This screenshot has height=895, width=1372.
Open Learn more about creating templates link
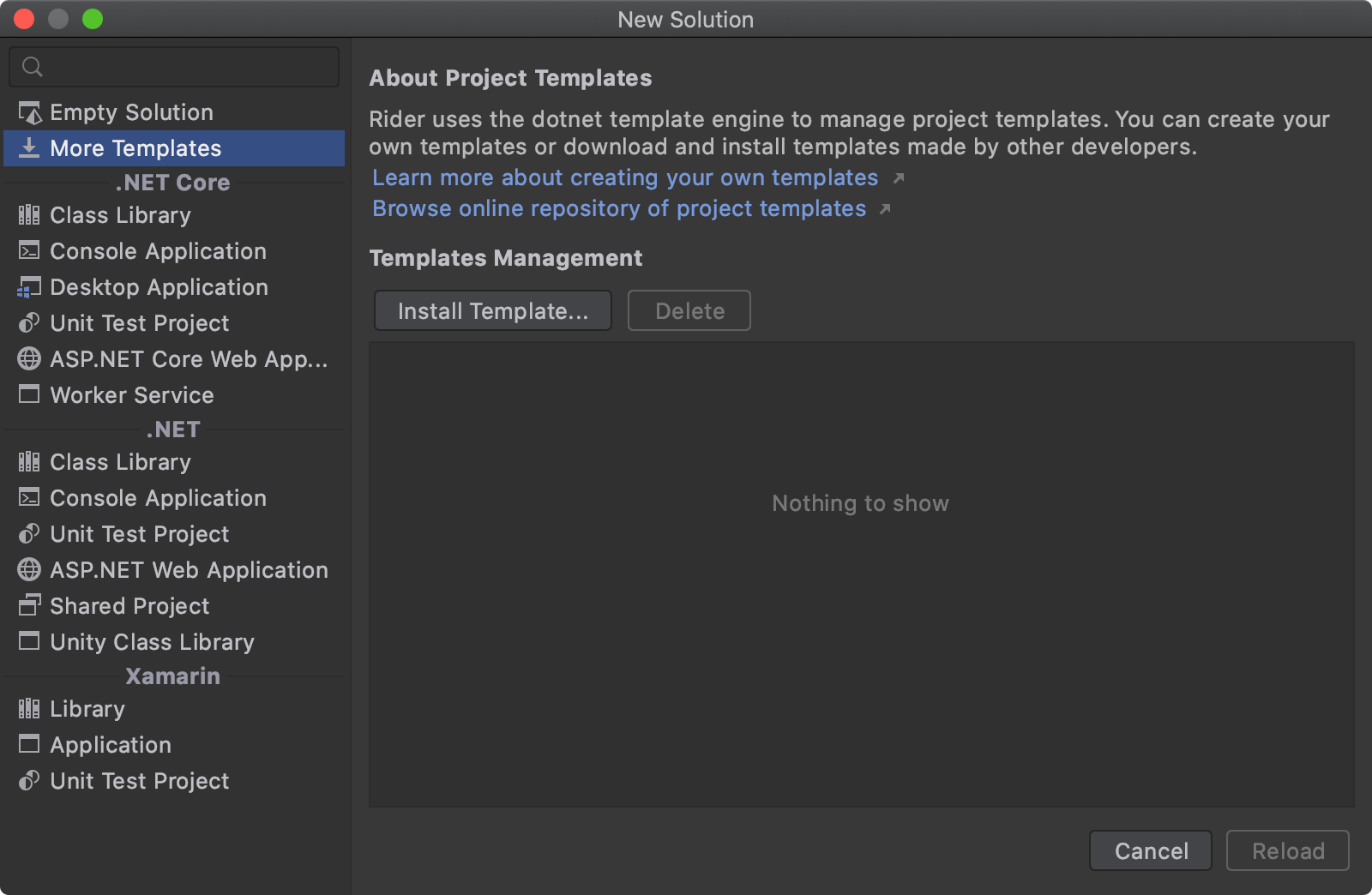(625, 177)
